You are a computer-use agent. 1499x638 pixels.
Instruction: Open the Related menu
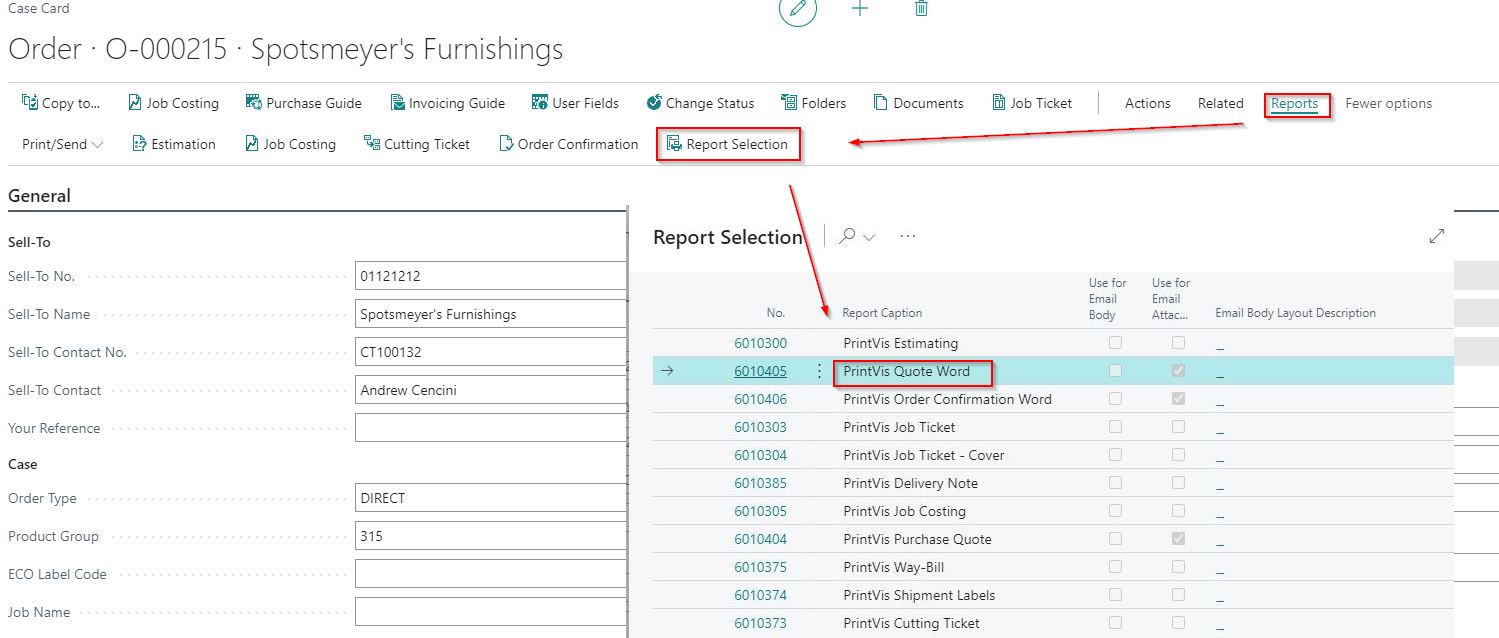1220,103
